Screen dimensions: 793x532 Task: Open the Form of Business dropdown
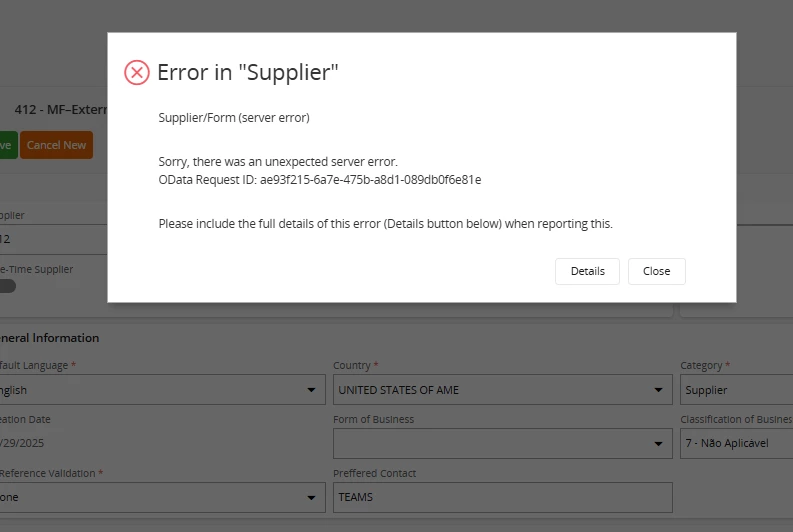[503, 444]
